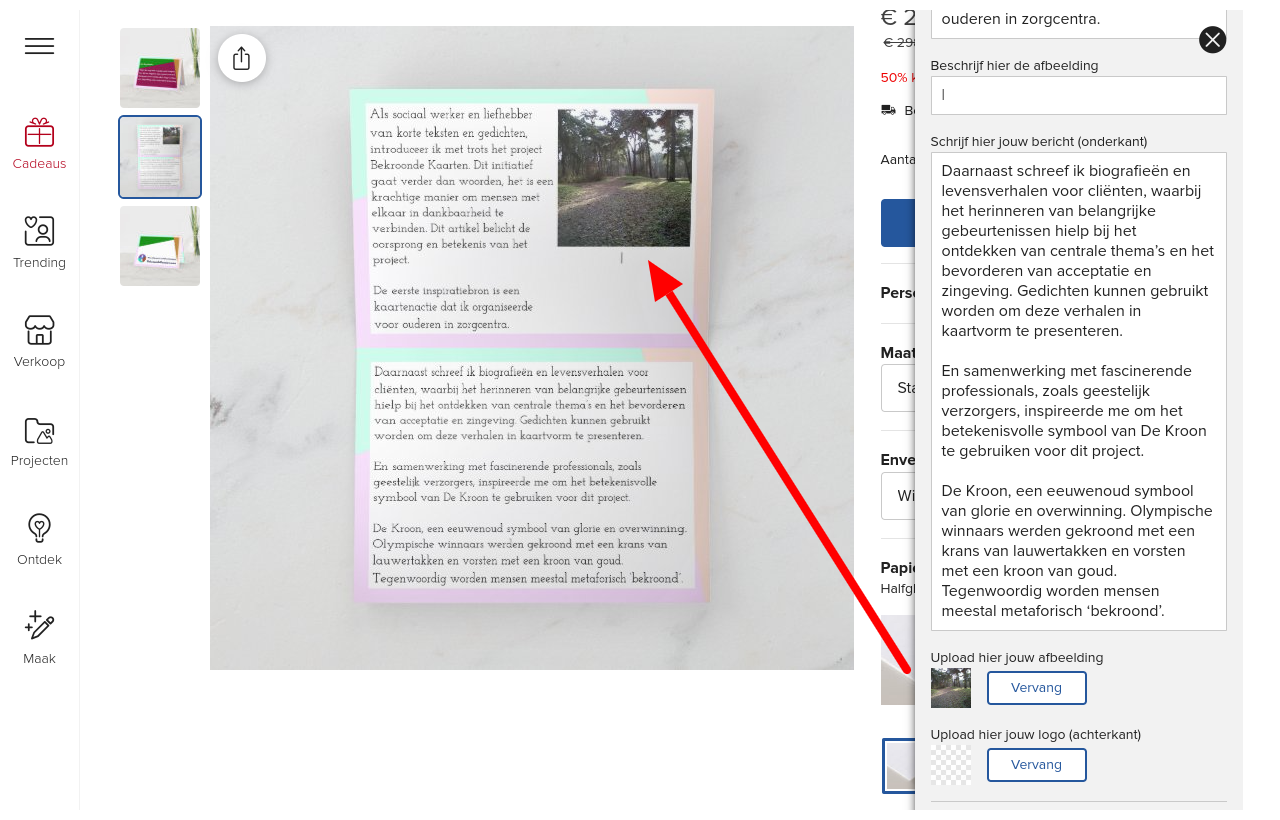Click Vervang for the achterkant logo
1280x820 pixels.
[1036, 765]
